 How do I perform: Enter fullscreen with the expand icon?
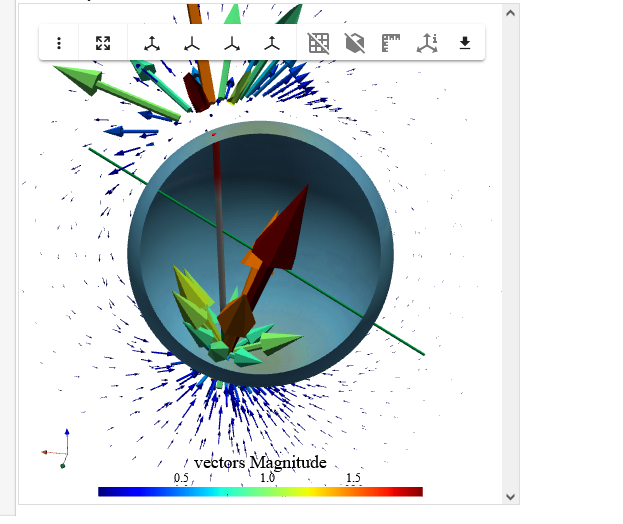point(103,43)
